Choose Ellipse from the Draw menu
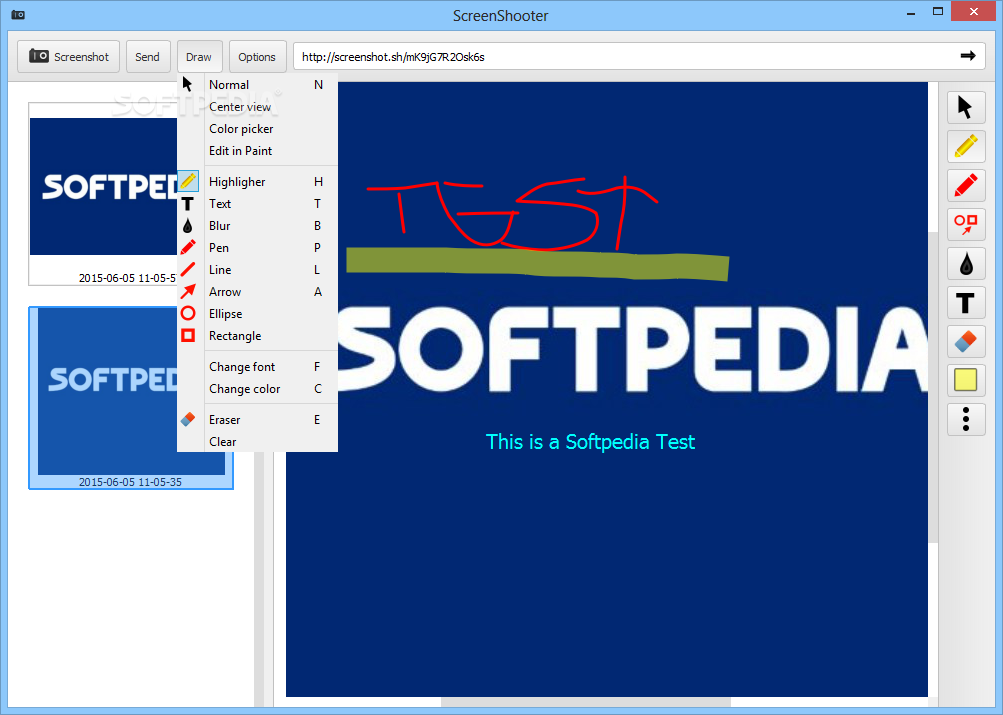The height and width of the screenshot is (715, 1003). pyautogui.click(x=257, y=314)
